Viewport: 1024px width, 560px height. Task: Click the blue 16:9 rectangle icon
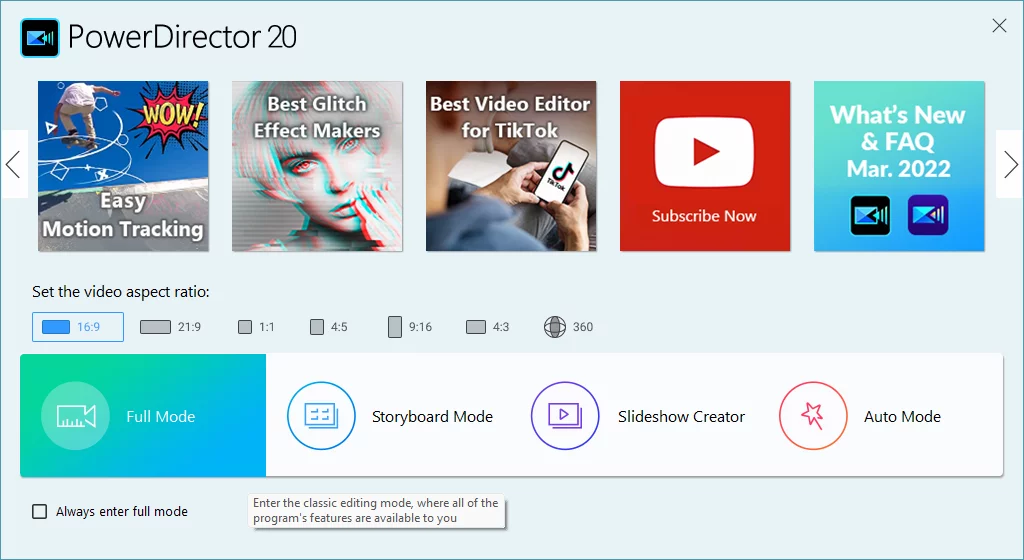(x=56, y=327)
